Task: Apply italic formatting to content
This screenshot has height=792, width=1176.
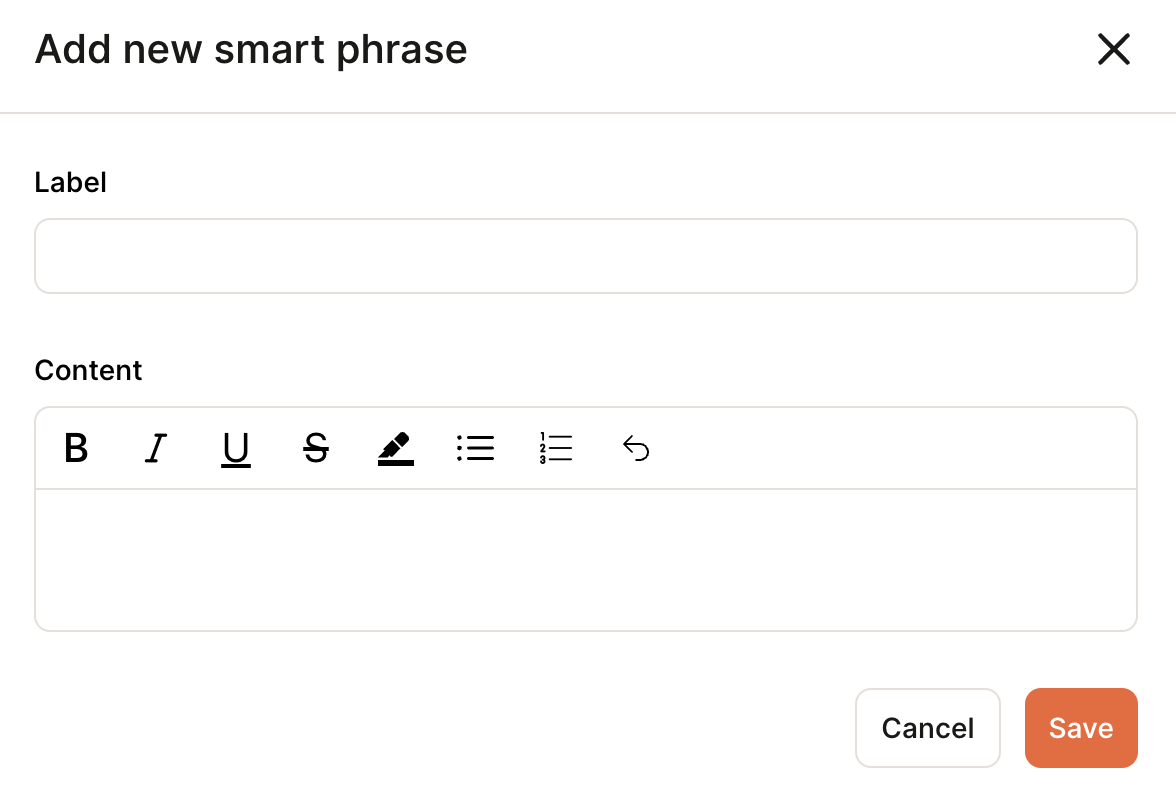Action: (155, 448)
